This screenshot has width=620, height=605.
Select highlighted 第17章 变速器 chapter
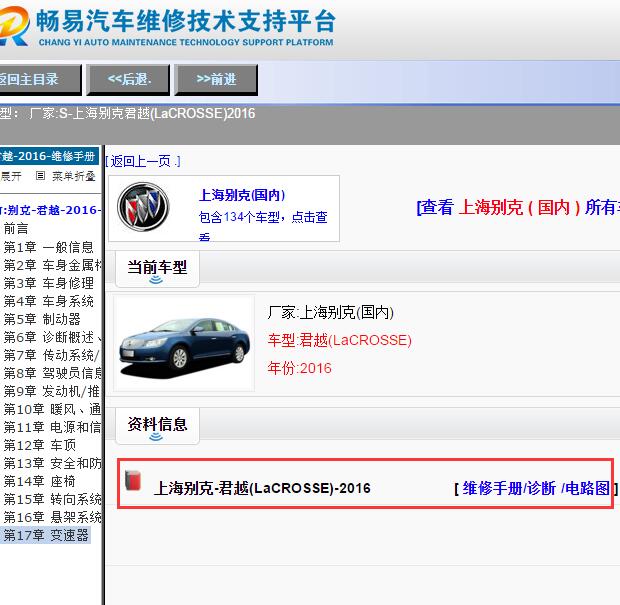(46, 535)
